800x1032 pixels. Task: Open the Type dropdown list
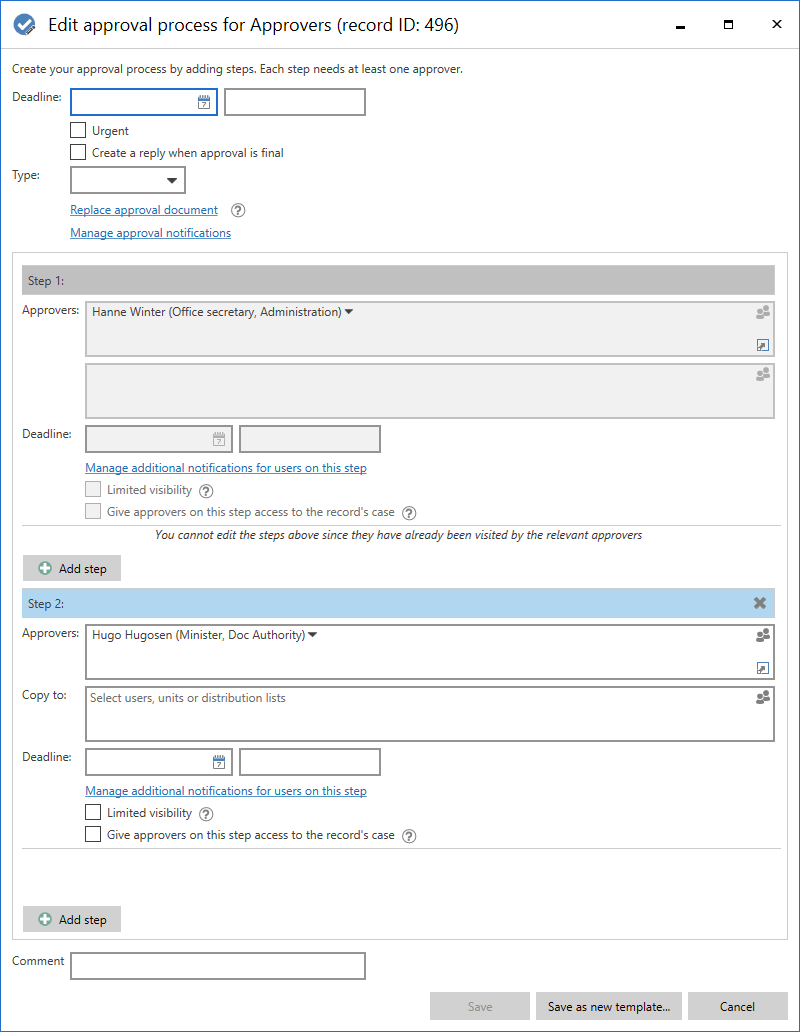[171, 180]
